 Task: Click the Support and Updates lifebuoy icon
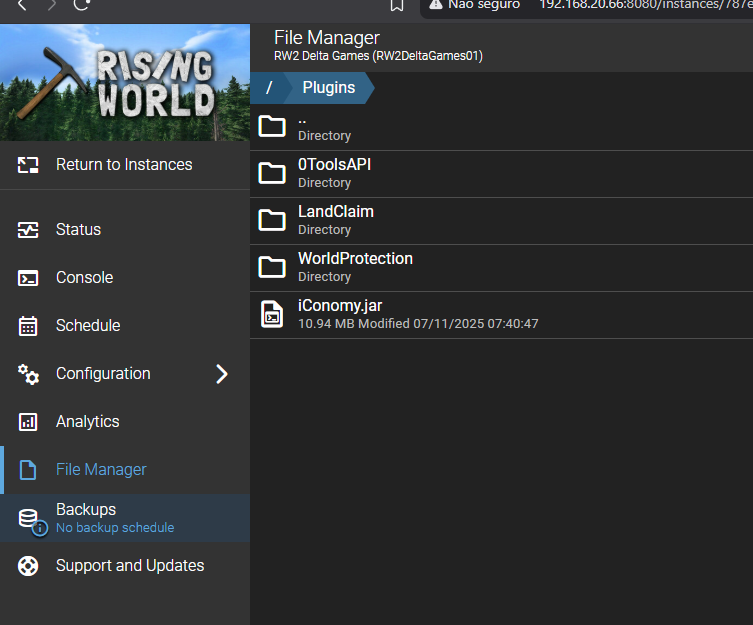[28, 566]
